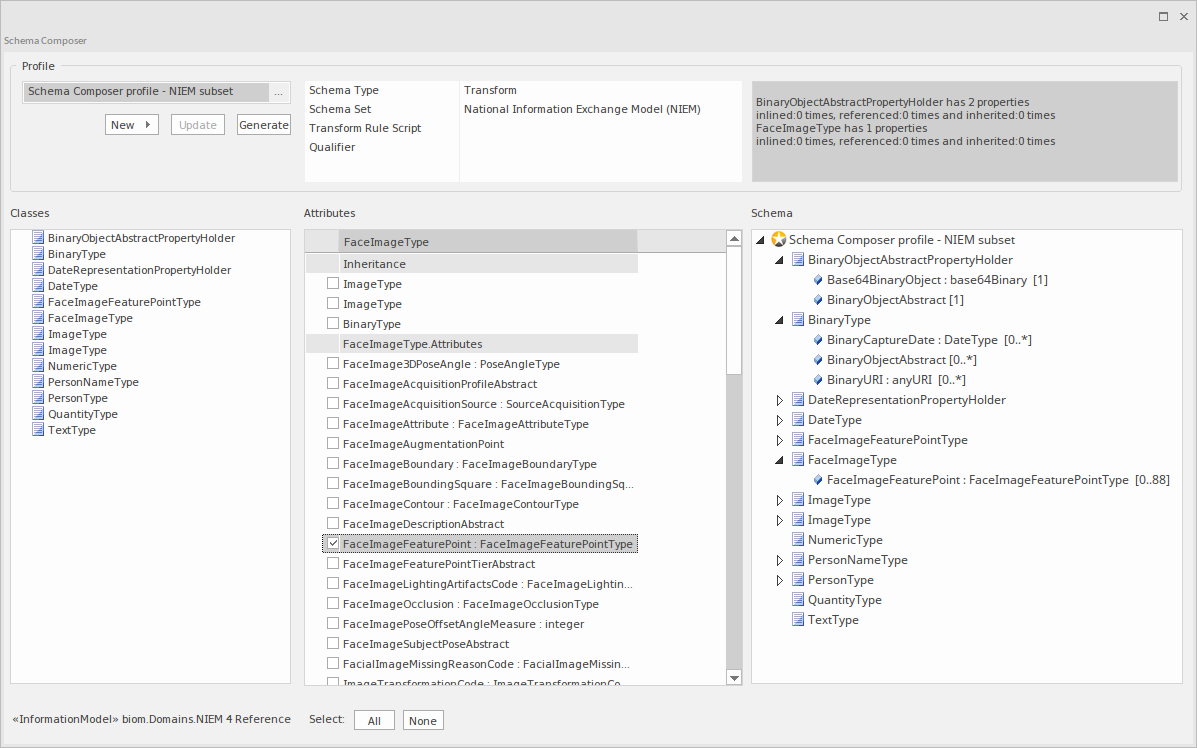Check the BinaryType inheritance checkbox
1197x748 pixels.
click(x=333, y=324)
